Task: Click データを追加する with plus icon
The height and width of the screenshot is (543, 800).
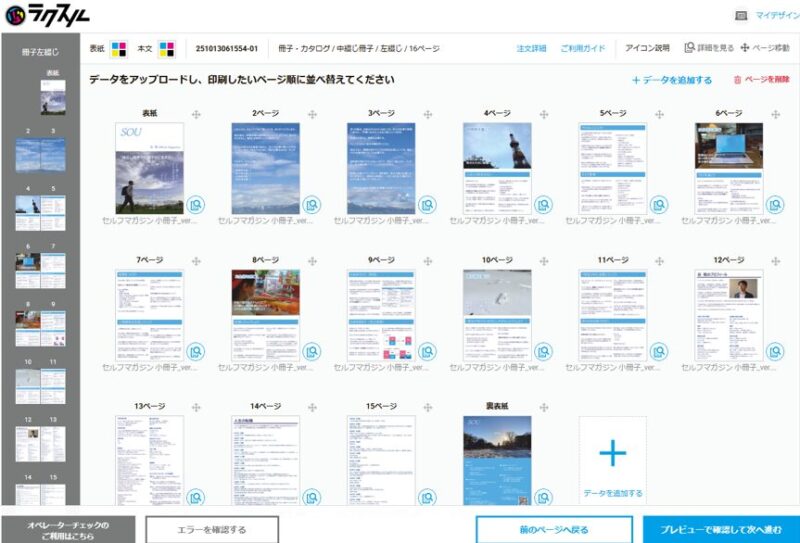Action: click(x=672, y=80)
